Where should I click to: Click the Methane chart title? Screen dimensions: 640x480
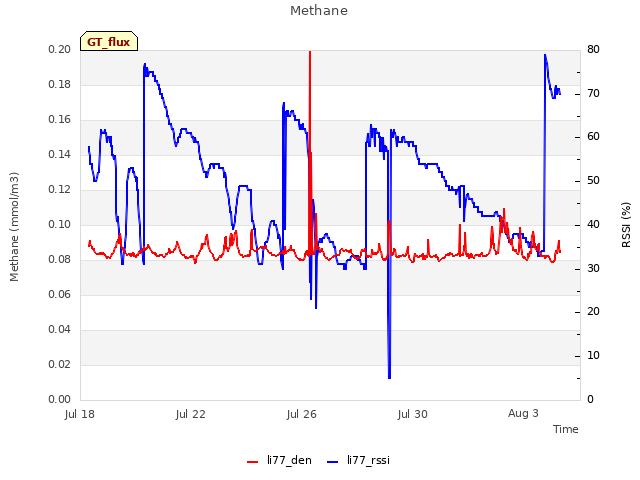pos(319,11)
